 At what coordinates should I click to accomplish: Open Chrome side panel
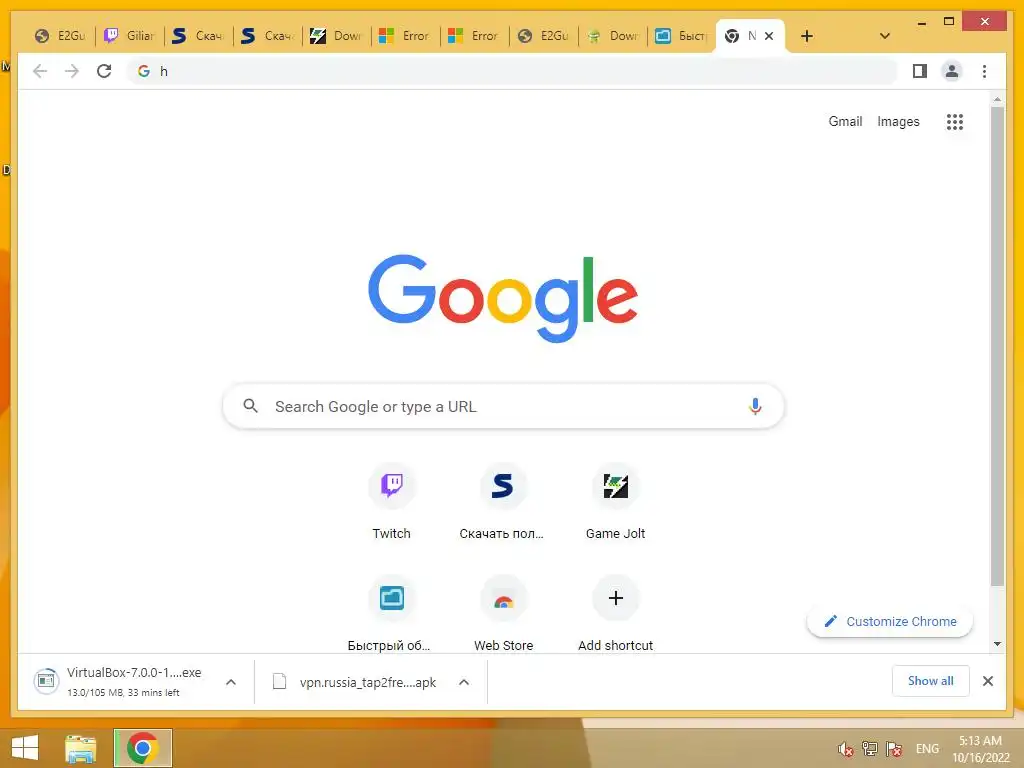920,71
